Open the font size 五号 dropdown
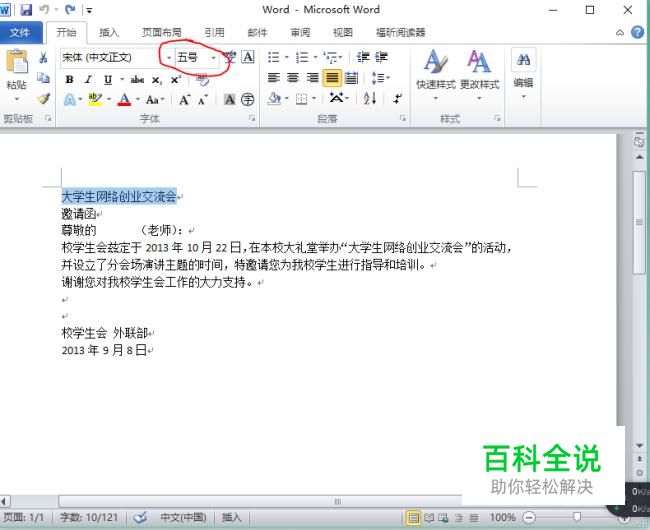650x530 pixels. 213,58
